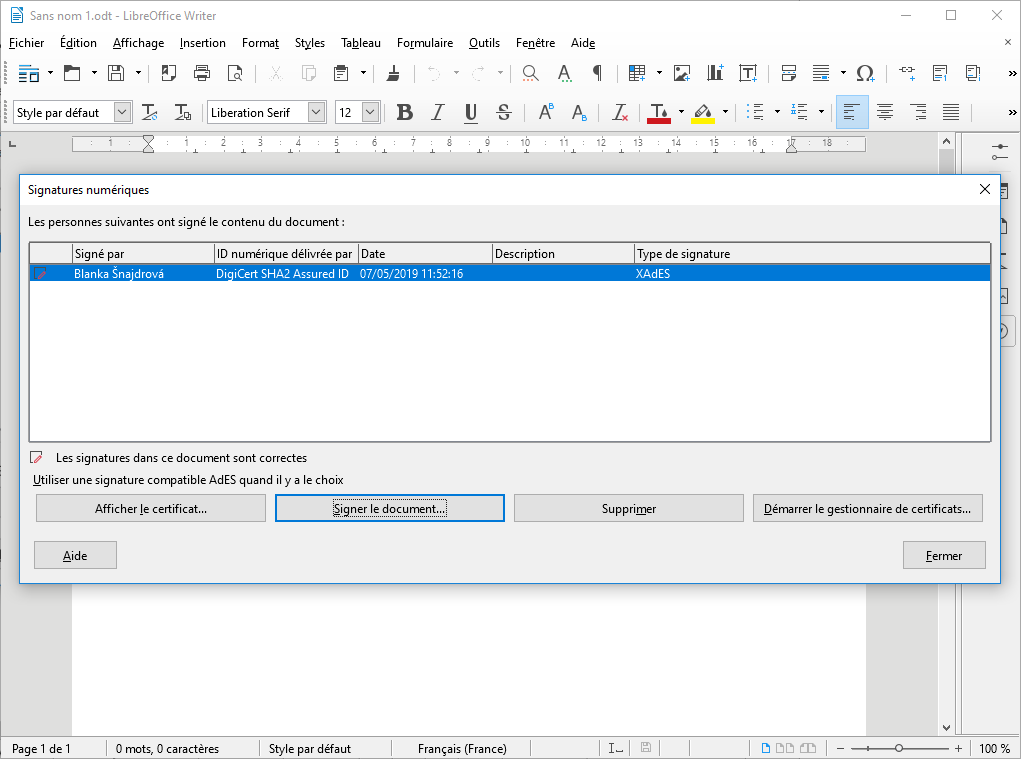Screen dimensions: 1021x759
Task: Open the Affichage menu
Action: click(x=138, y=43)
